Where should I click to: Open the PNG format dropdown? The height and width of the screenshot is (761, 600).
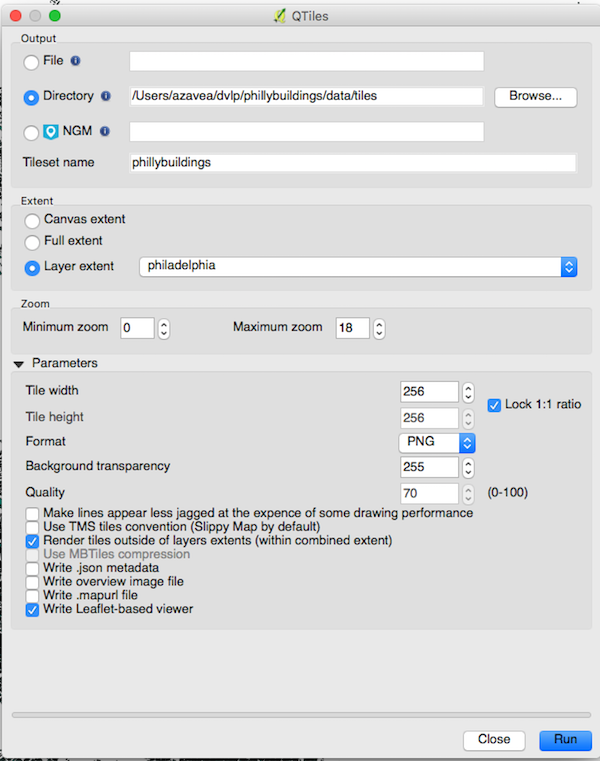(436, 442)
